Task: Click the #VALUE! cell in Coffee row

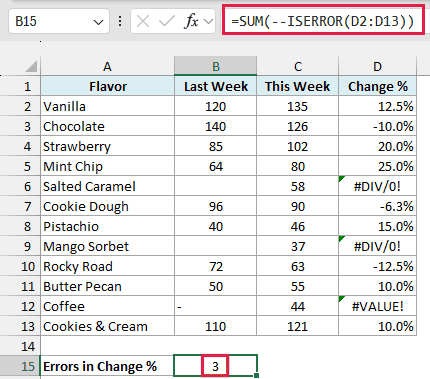Action: point(377,306)
